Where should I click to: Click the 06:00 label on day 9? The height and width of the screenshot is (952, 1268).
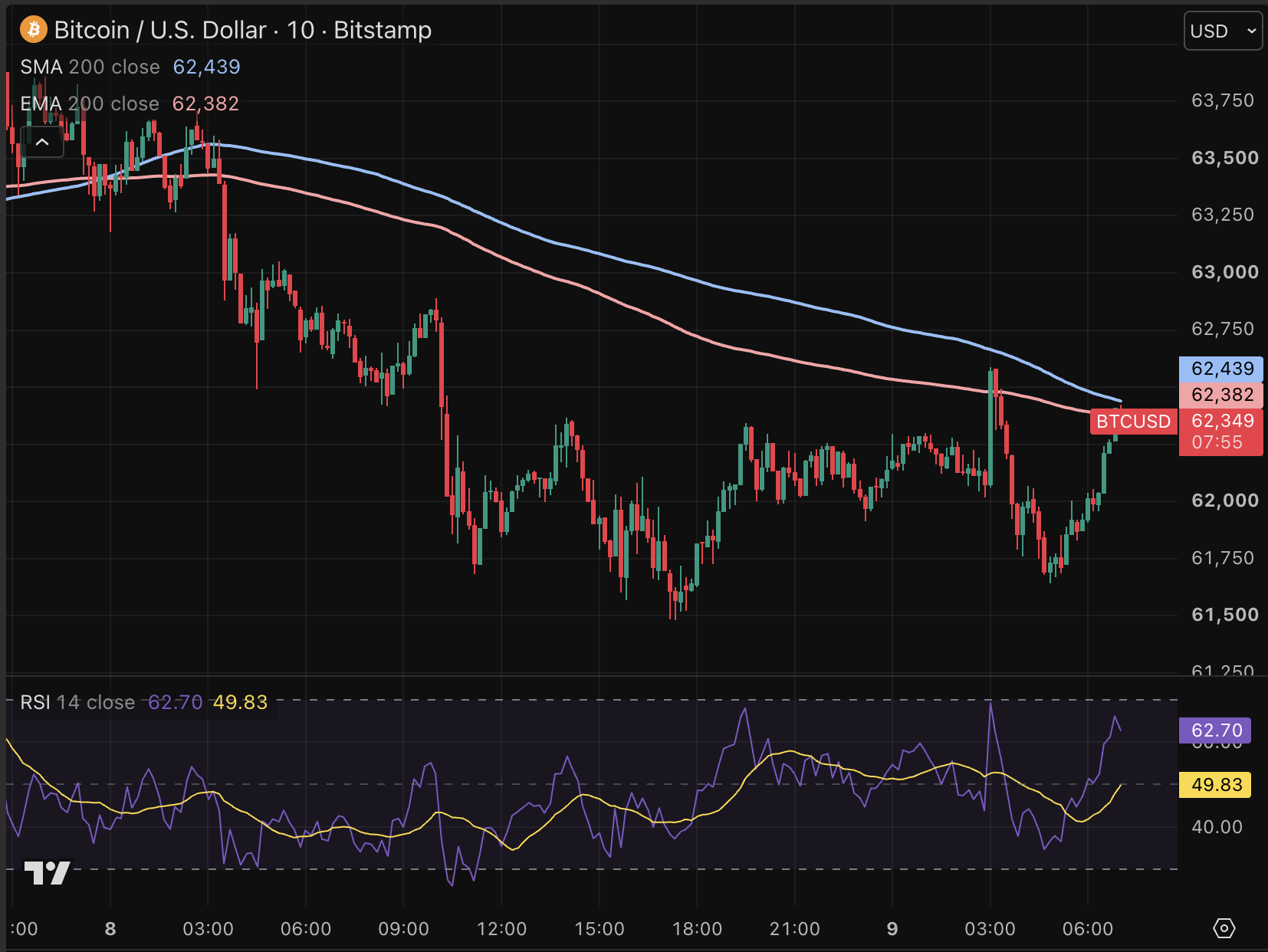pyautogui.click(x=1088, y=929)
